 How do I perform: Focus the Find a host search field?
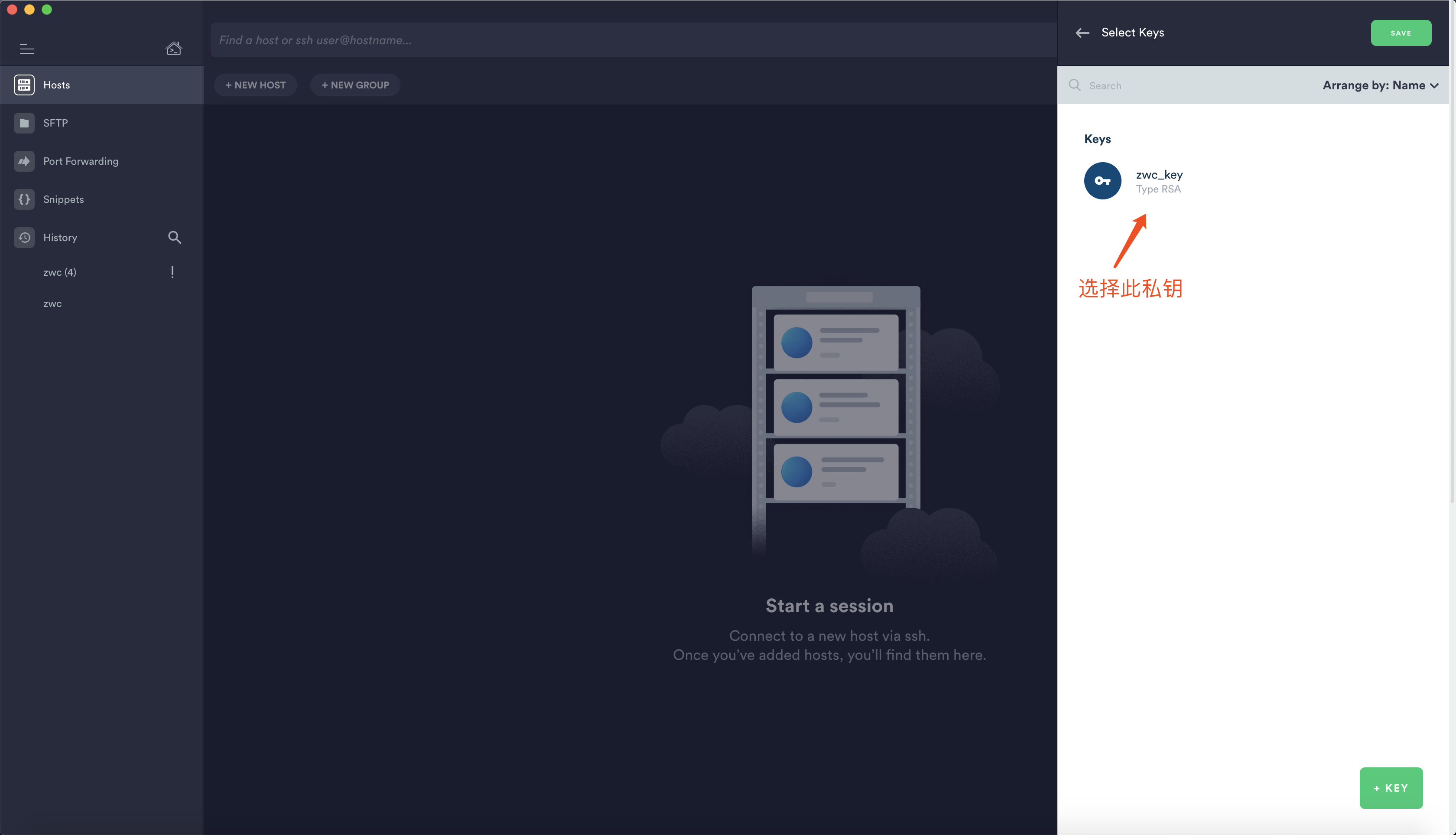coord(630,40)
